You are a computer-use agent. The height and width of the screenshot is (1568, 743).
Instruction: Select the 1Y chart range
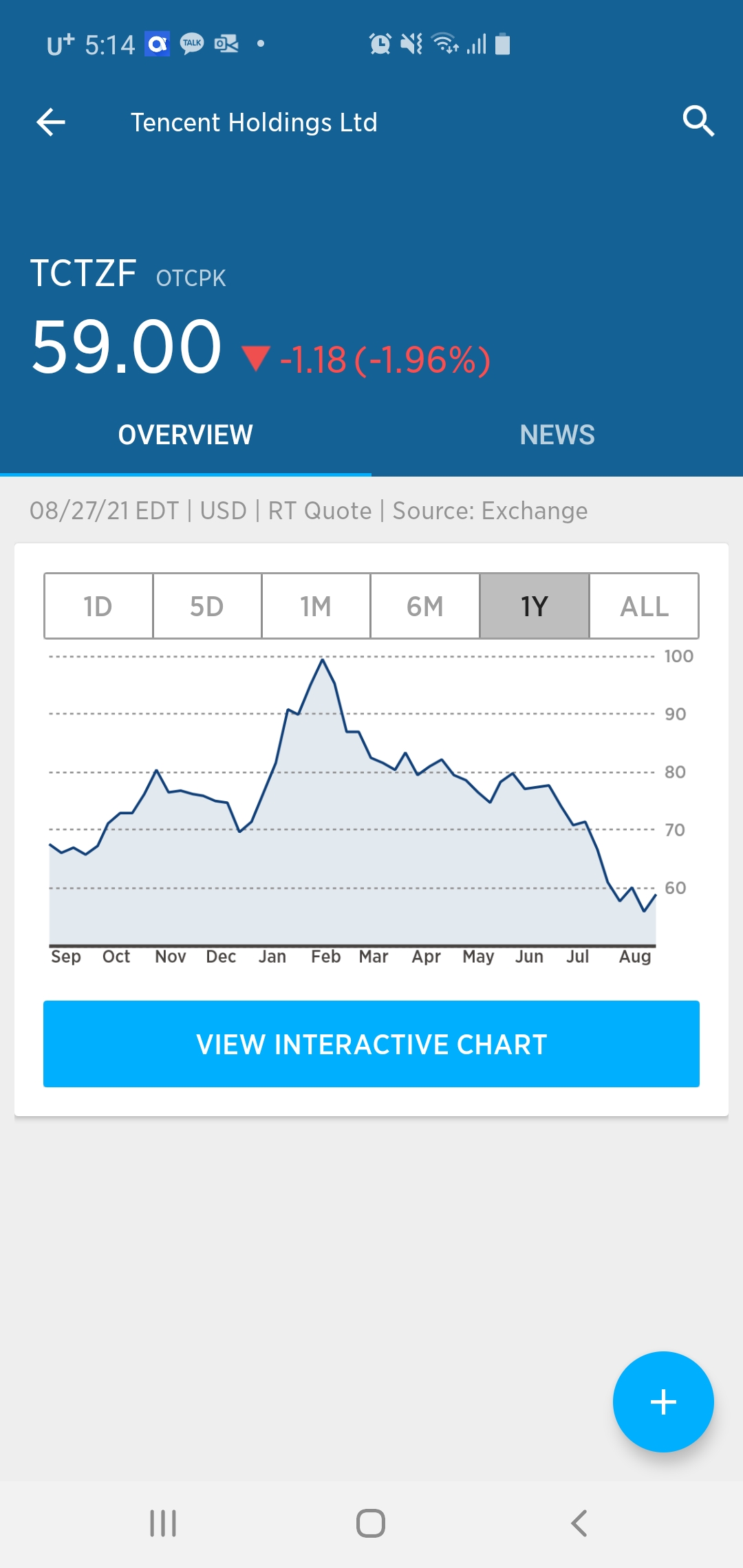pos(535,606)
